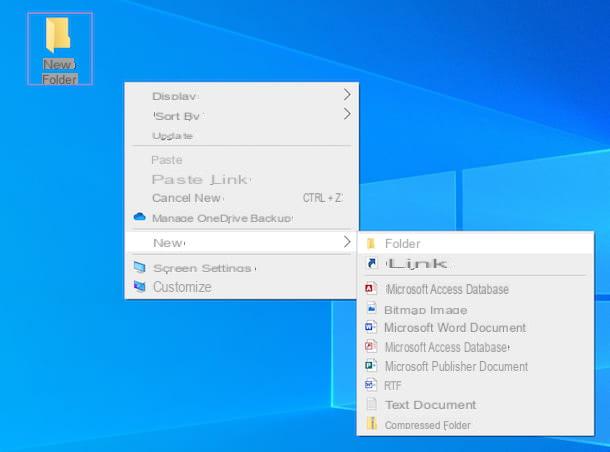The image size is (610, 452).
Task: Expand the Sort By submenu arrow
Action: click(x=347, y=114)
